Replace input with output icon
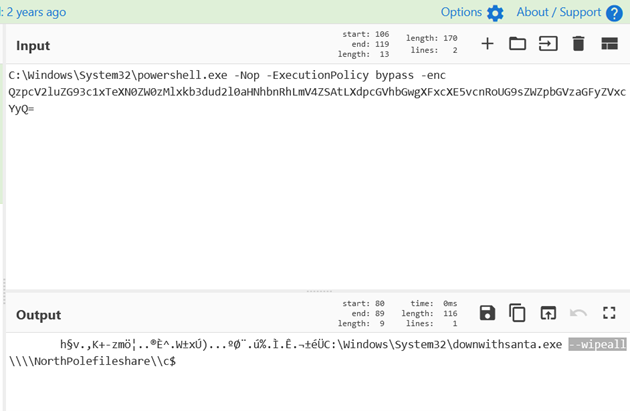Image resolution: width=630 pixels, height=411 pixels. point(548,313)
